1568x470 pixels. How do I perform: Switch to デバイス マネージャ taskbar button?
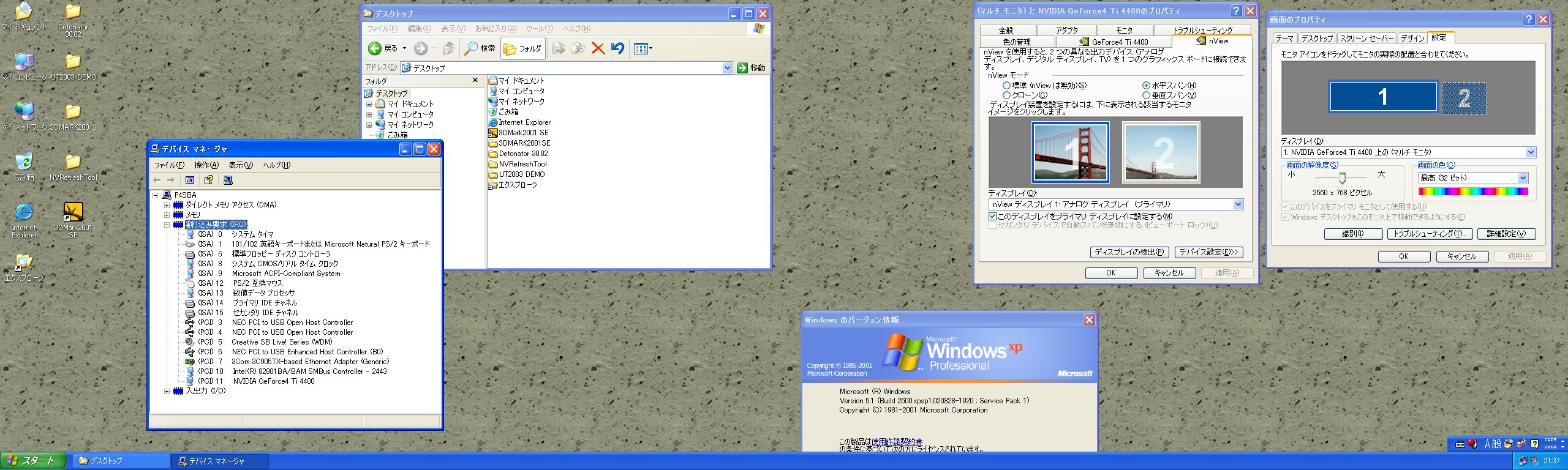(x=220, y=461)
